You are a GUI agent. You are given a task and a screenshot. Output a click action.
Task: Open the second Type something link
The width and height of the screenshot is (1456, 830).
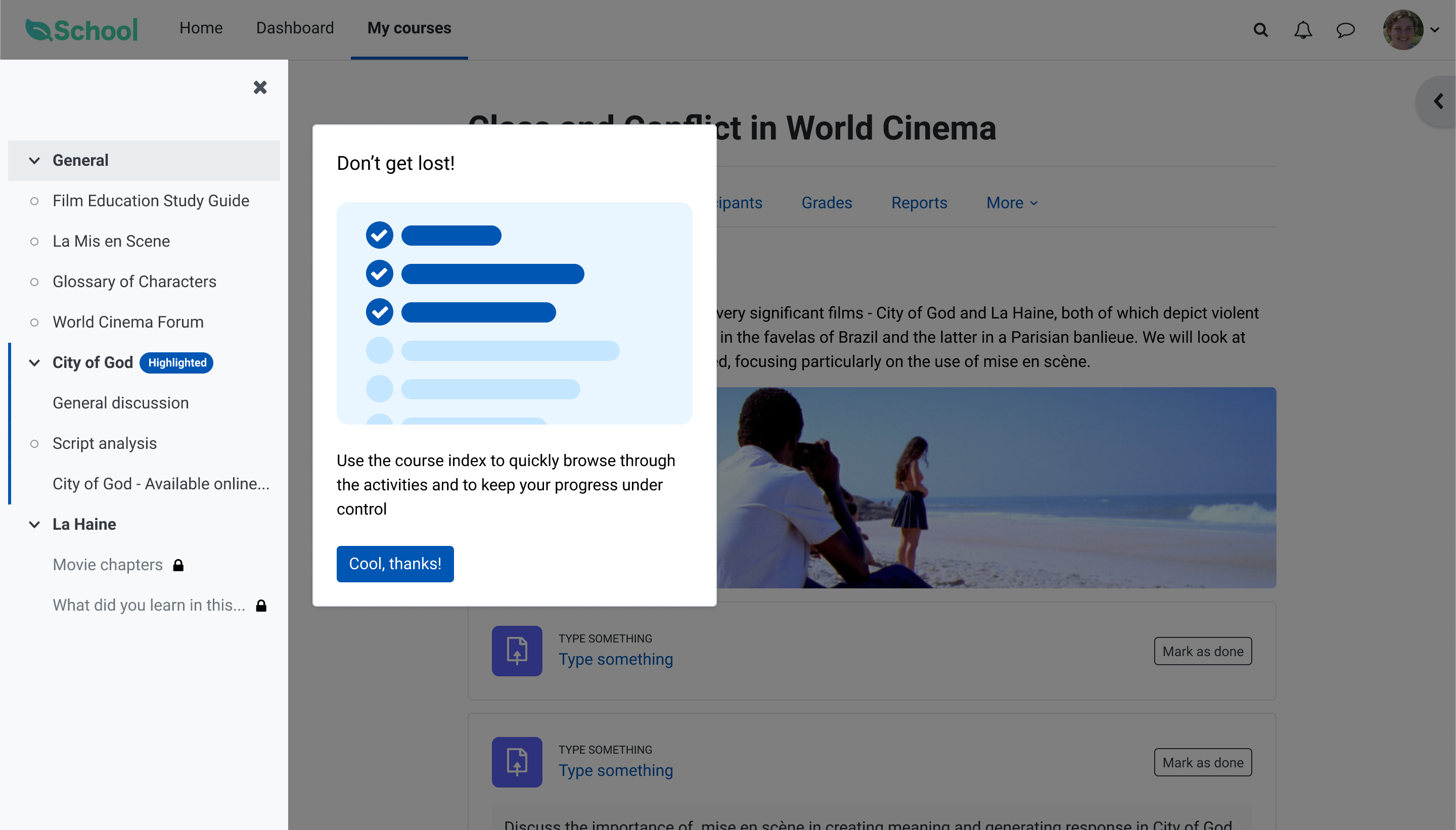click(x=616, y=770)
